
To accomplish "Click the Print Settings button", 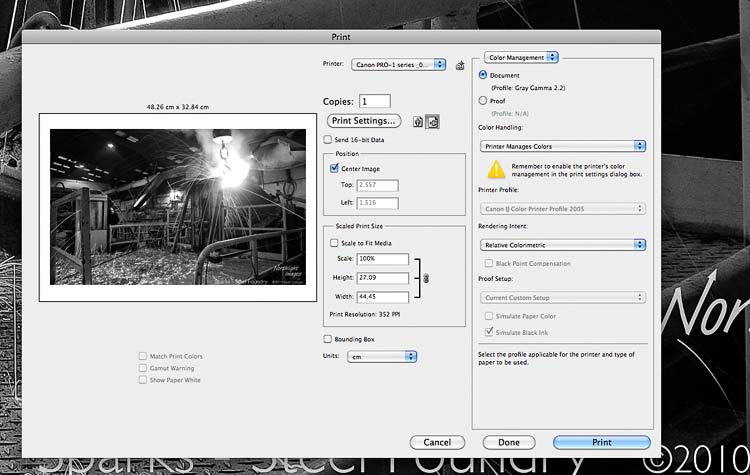I will tap(364, 121).
